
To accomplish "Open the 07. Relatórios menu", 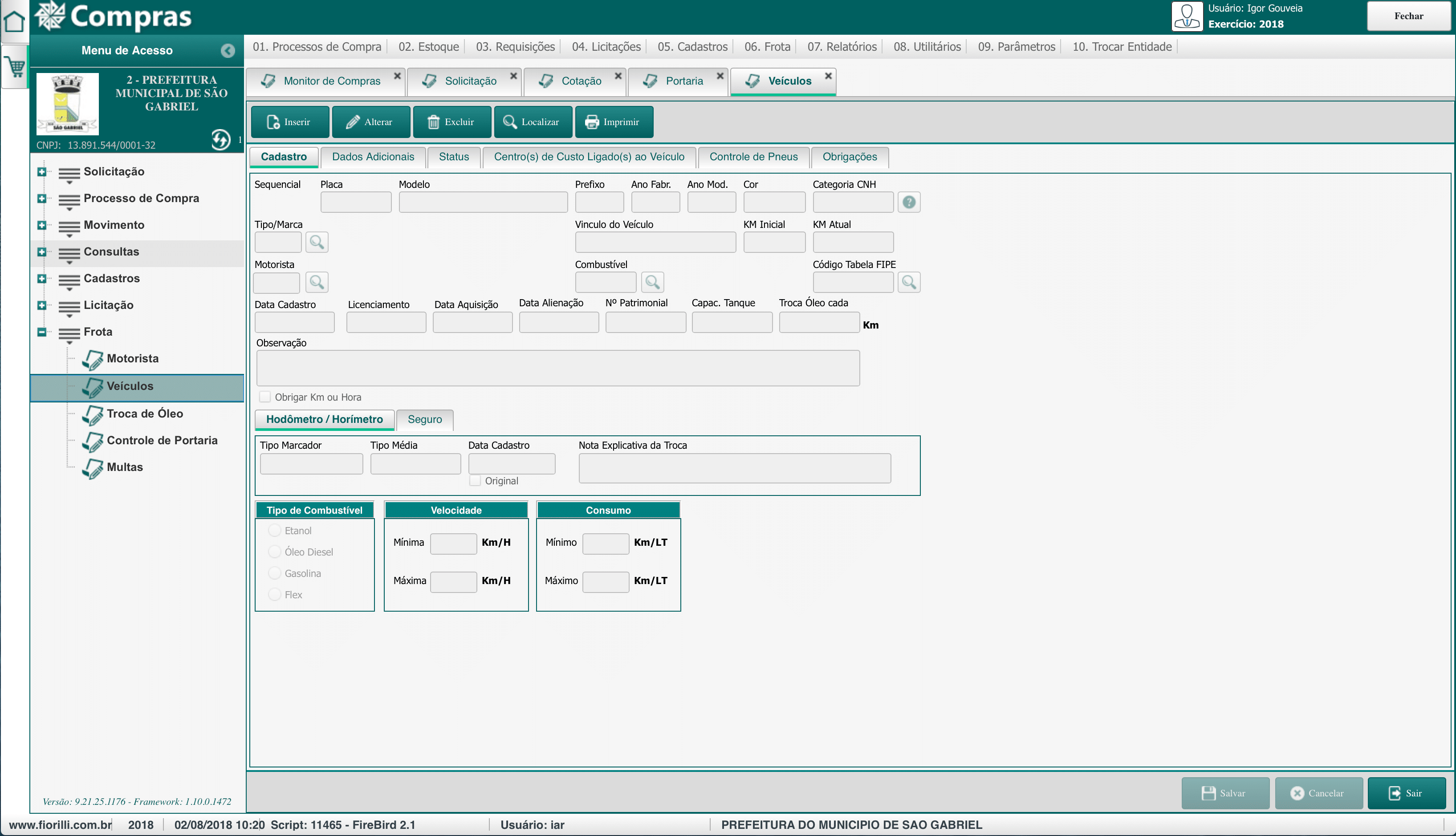I will 842,46.
